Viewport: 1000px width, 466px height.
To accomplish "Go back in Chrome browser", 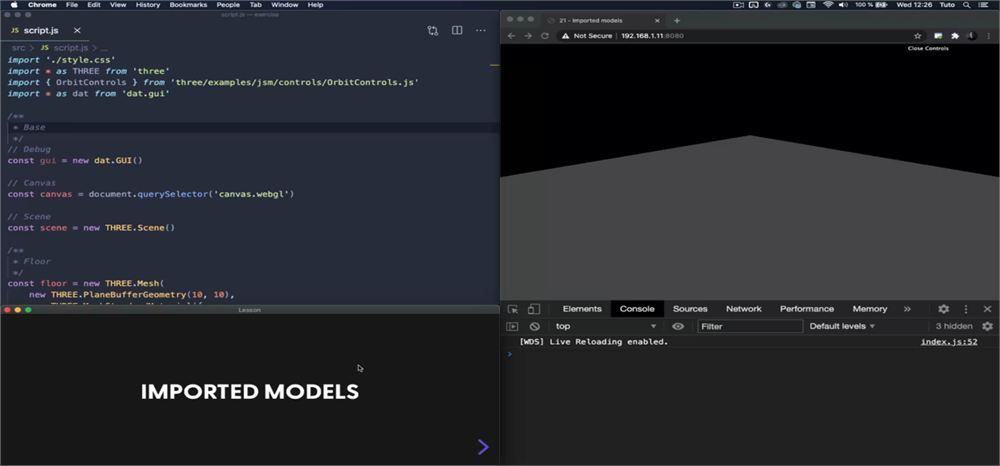I will coord(511,36).
